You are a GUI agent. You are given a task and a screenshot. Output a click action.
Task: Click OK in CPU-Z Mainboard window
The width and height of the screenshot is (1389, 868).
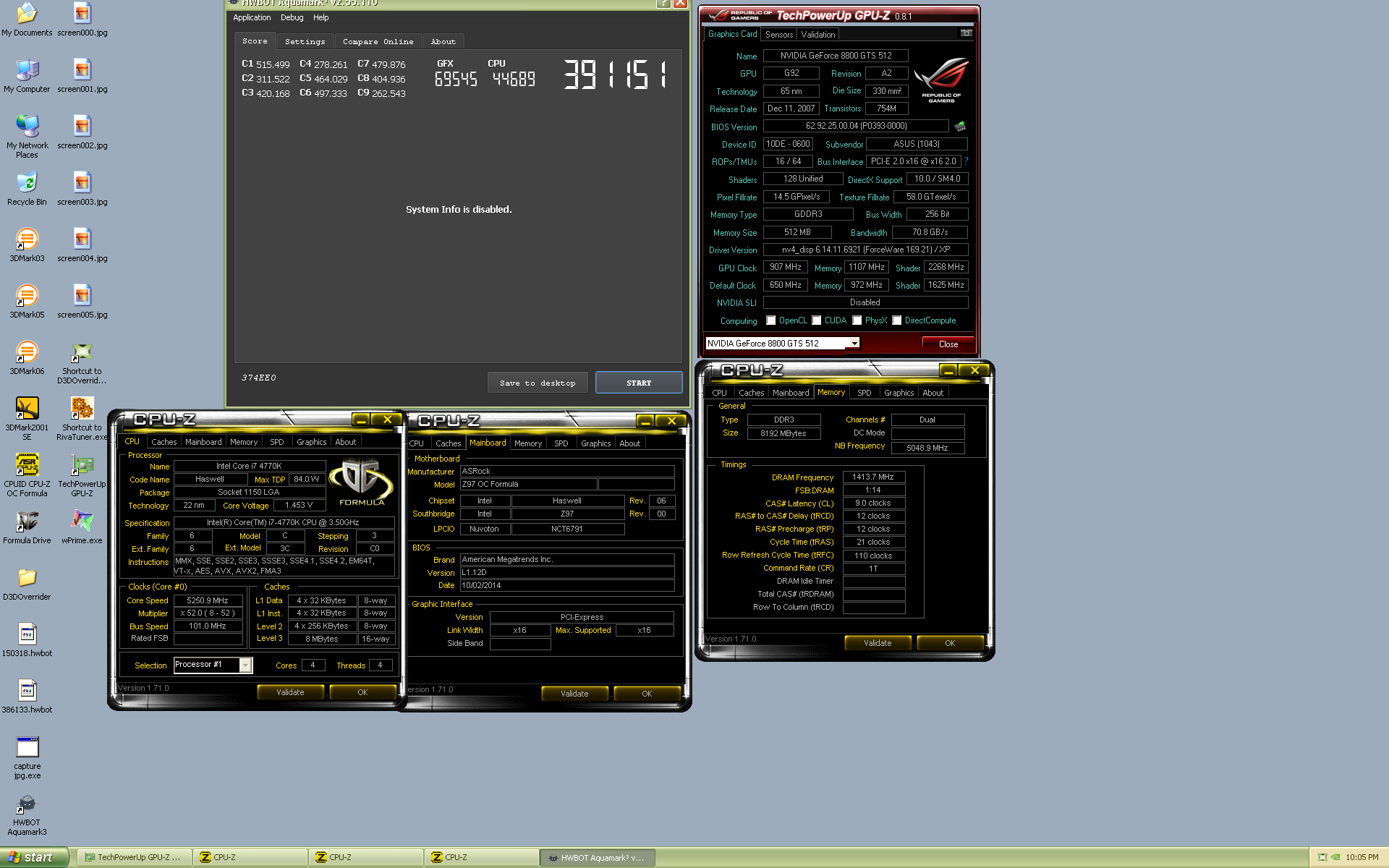[647, 694]
